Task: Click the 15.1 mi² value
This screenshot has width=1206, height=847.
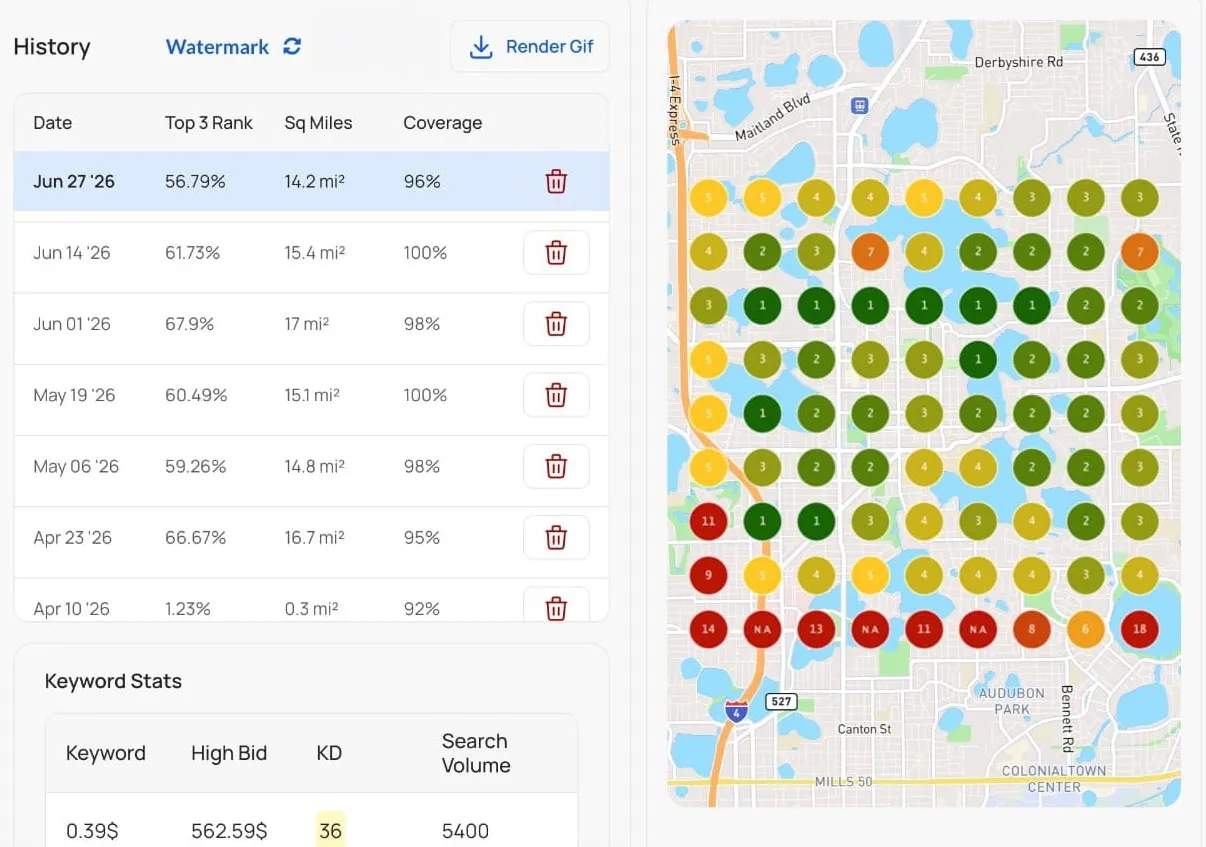Action: pyautogui.click(x=312, y=395)
